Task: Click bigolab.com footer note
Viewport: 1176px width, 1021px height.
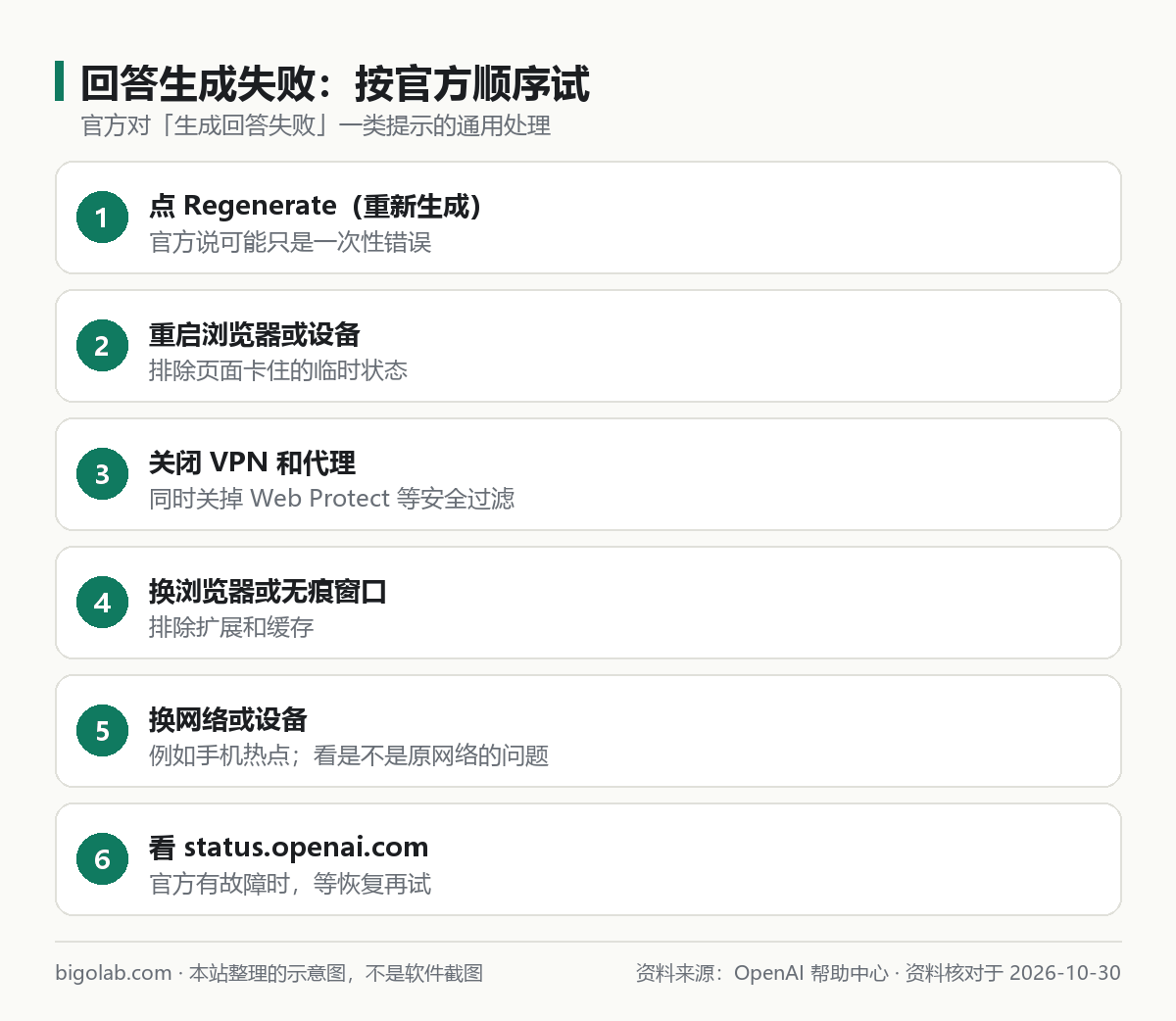Action: tap(269, 973)
